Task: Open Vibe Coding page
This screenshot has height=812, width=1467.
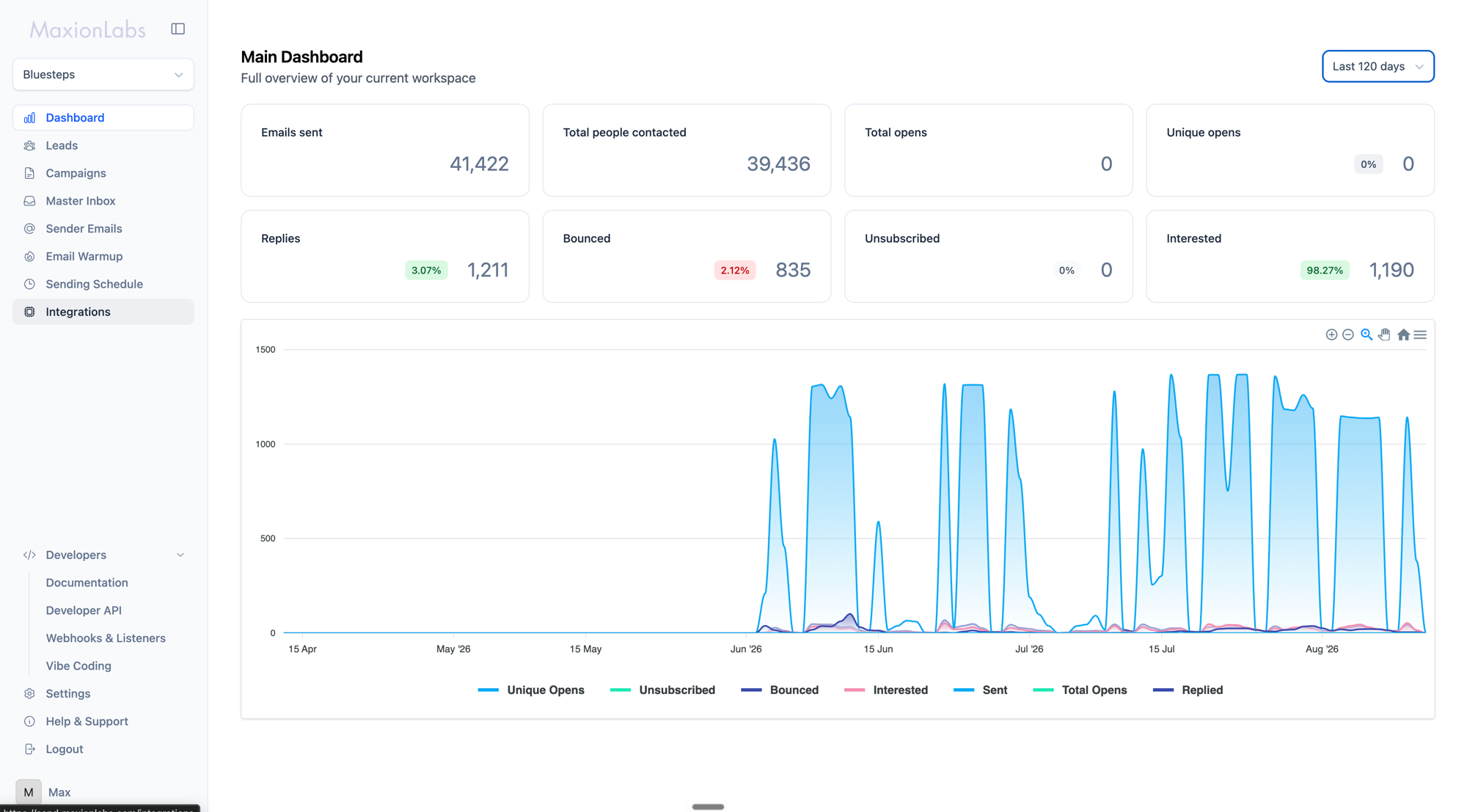Action: tap(78, 666)
